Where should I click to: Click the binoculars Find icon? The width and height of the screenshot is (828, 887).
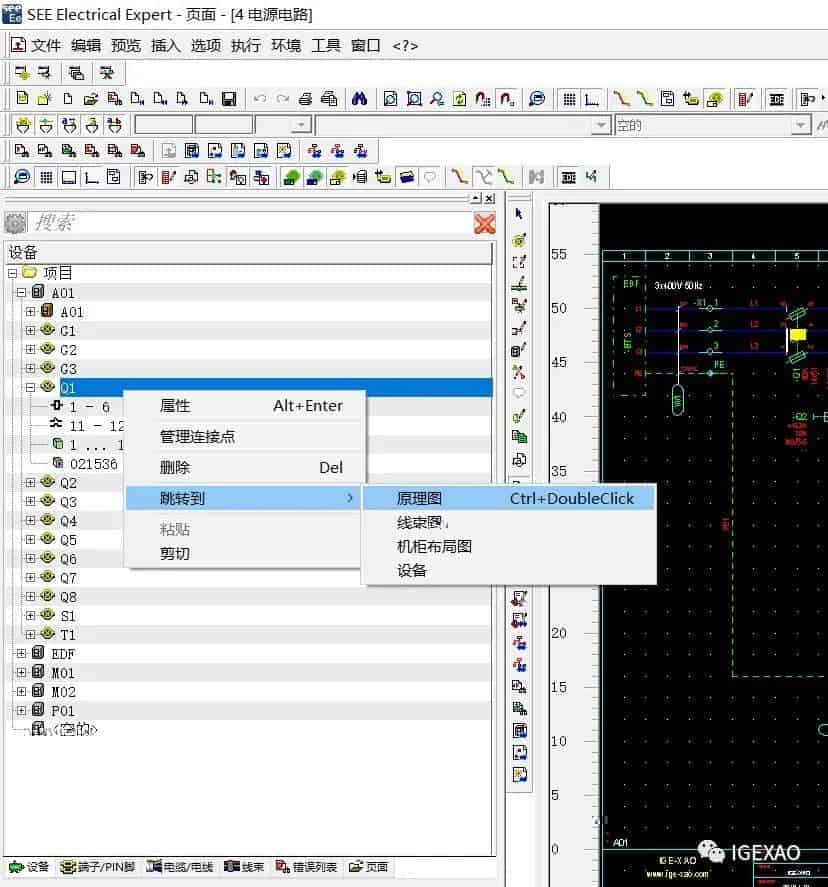(359, 99)
